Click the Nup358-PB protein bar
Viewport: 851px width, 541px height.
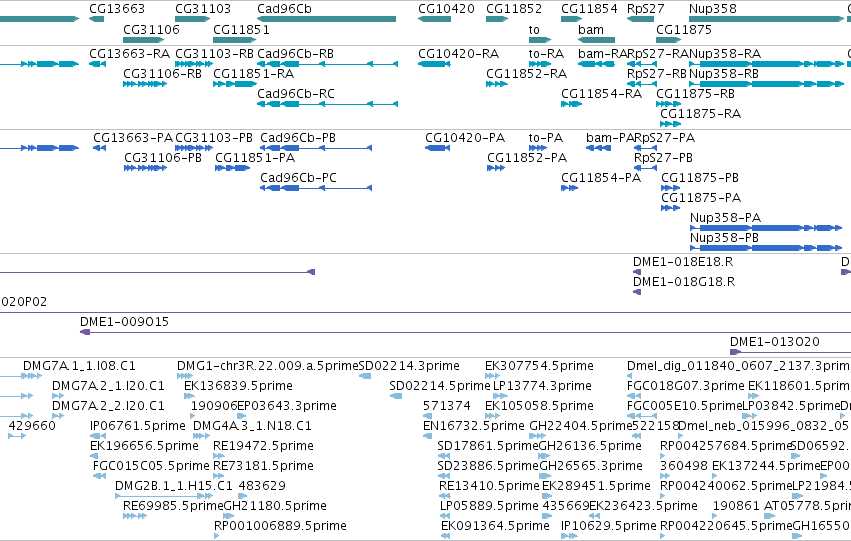(x=765, y=248)
